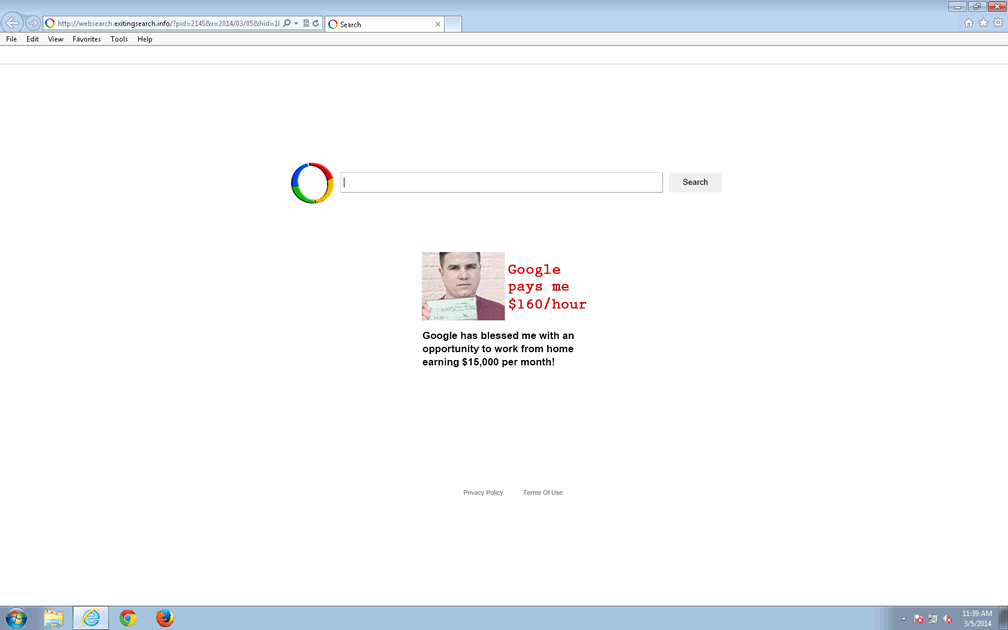Click the address bar search magnifier icon
The height and width of the screenshot is (630, 1008).
pyautogui.click(x=287, y=23)
